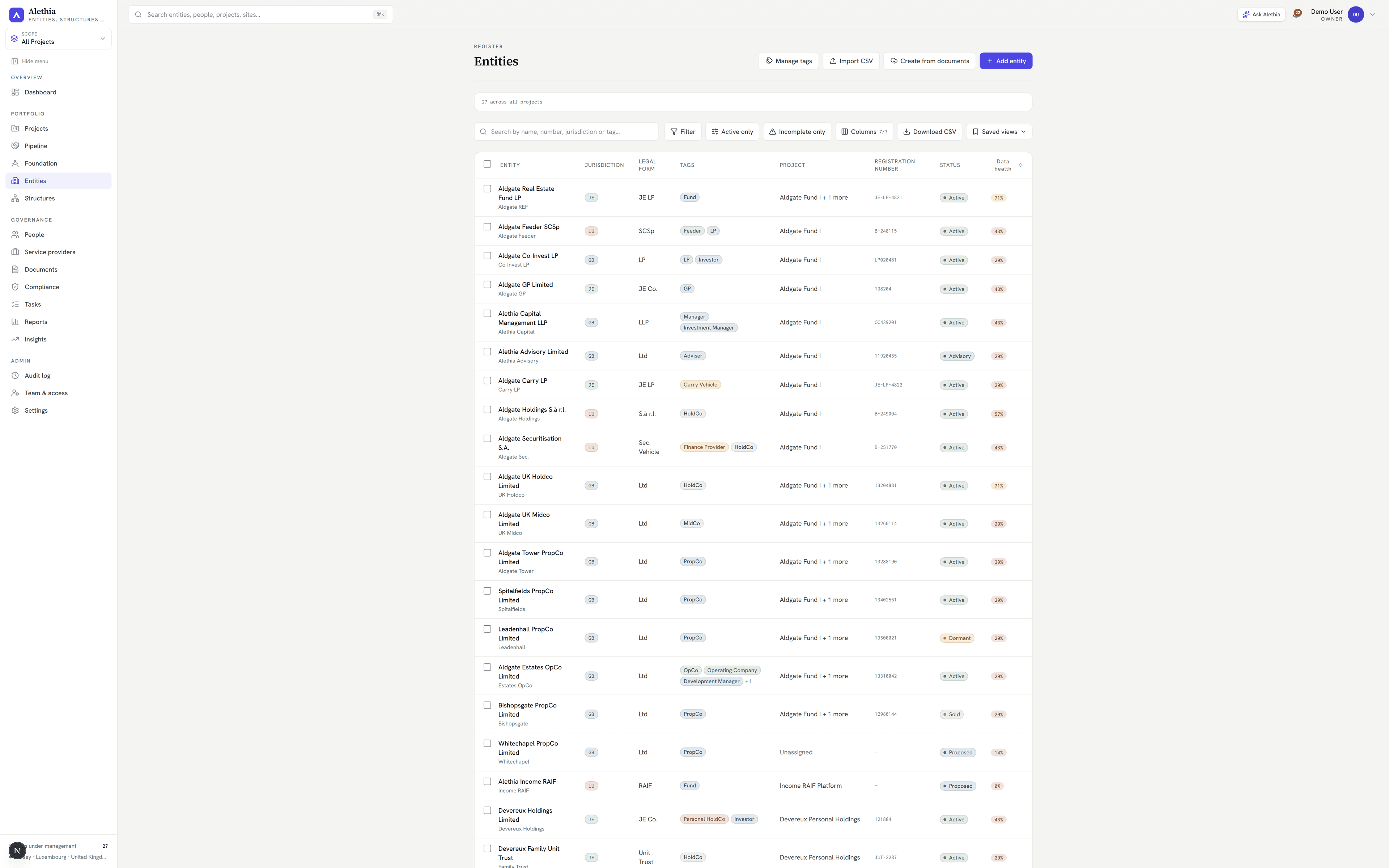Check the Whitechapel PropCo Limited row
Viewport: 1389px width, 868px height.
(487, 744)
